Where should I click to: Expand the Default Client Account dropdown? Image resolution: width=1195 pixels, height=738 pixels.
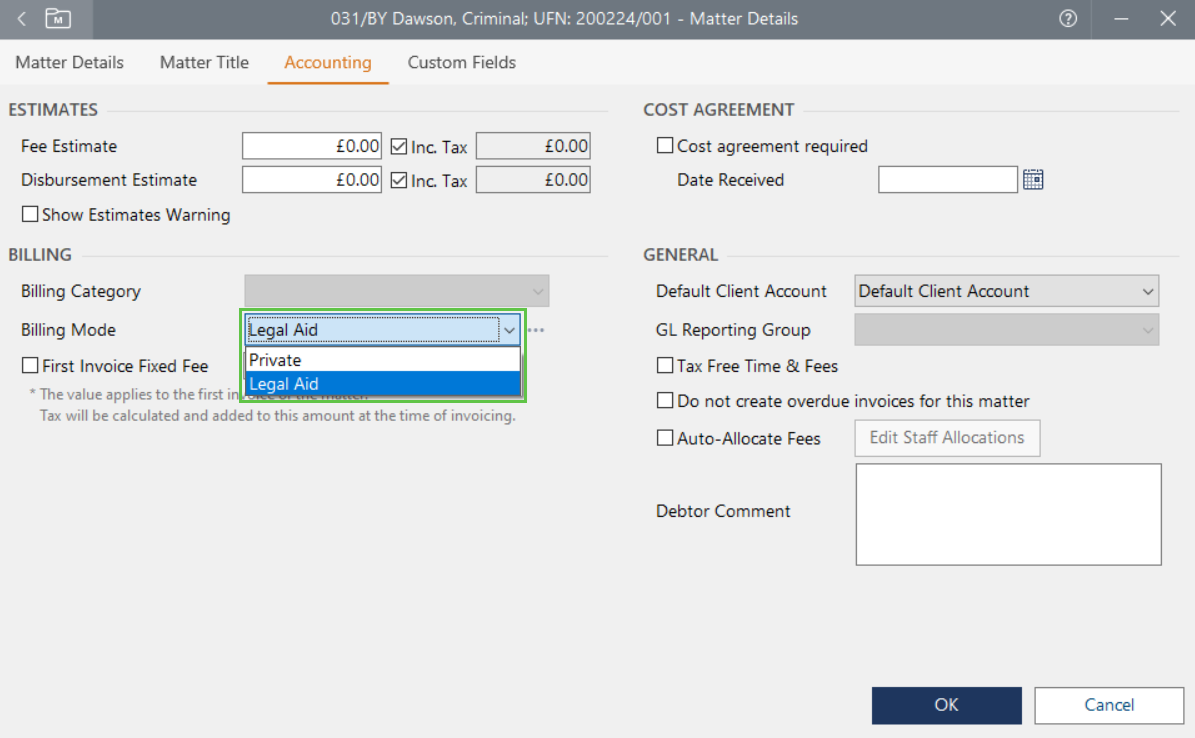coord(1147,292)
